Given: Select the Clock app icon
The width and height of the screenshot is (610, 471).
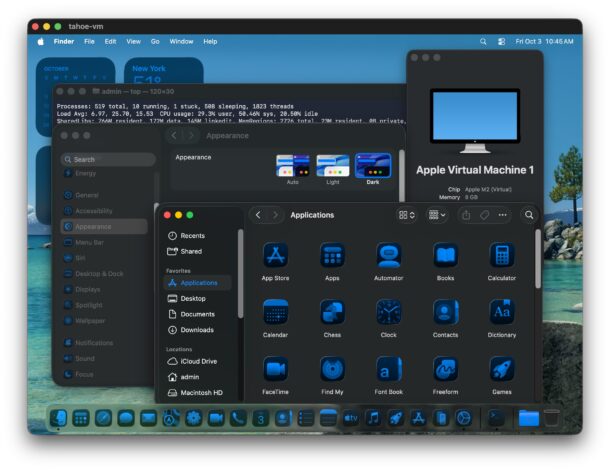Looking at the screenshot, I should click(x=389, y=312).
